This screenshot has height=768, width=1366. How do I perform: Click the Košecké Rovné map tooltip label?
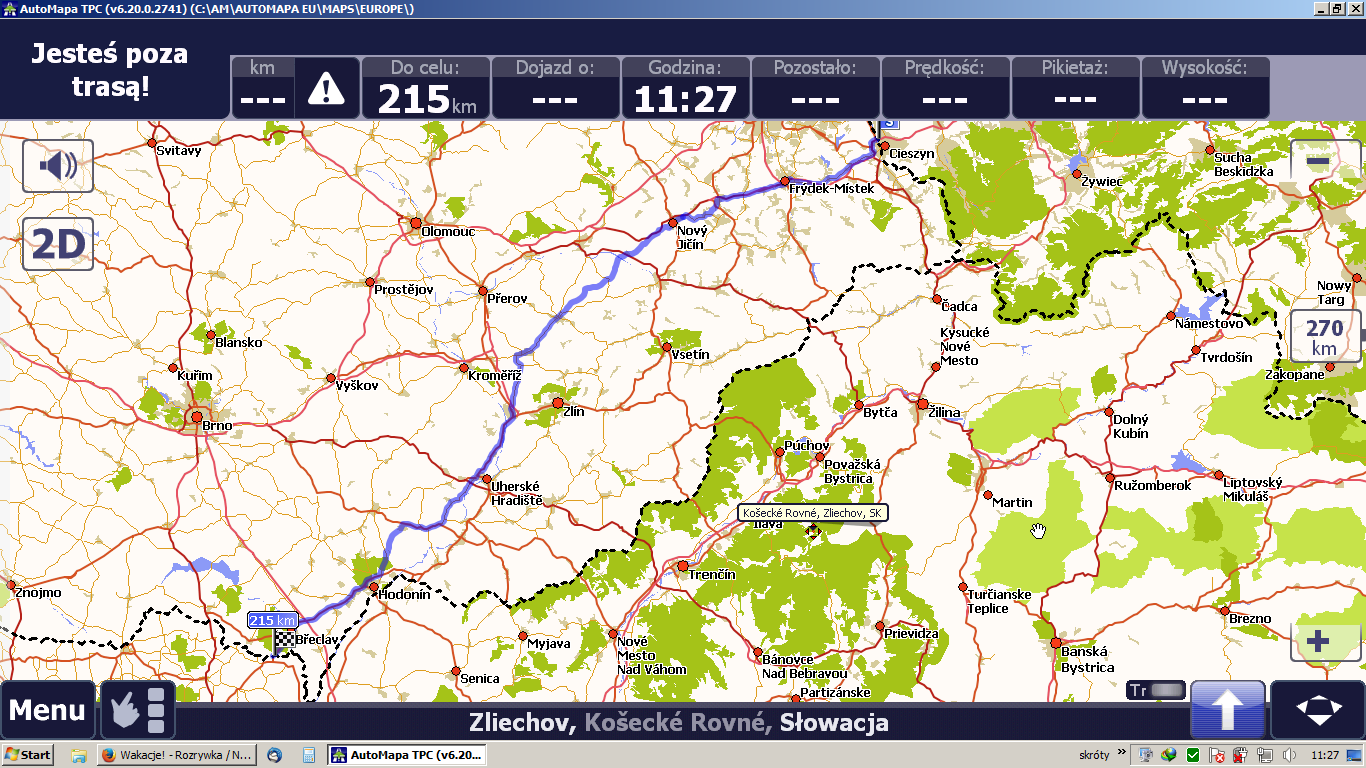click(812, 513)
